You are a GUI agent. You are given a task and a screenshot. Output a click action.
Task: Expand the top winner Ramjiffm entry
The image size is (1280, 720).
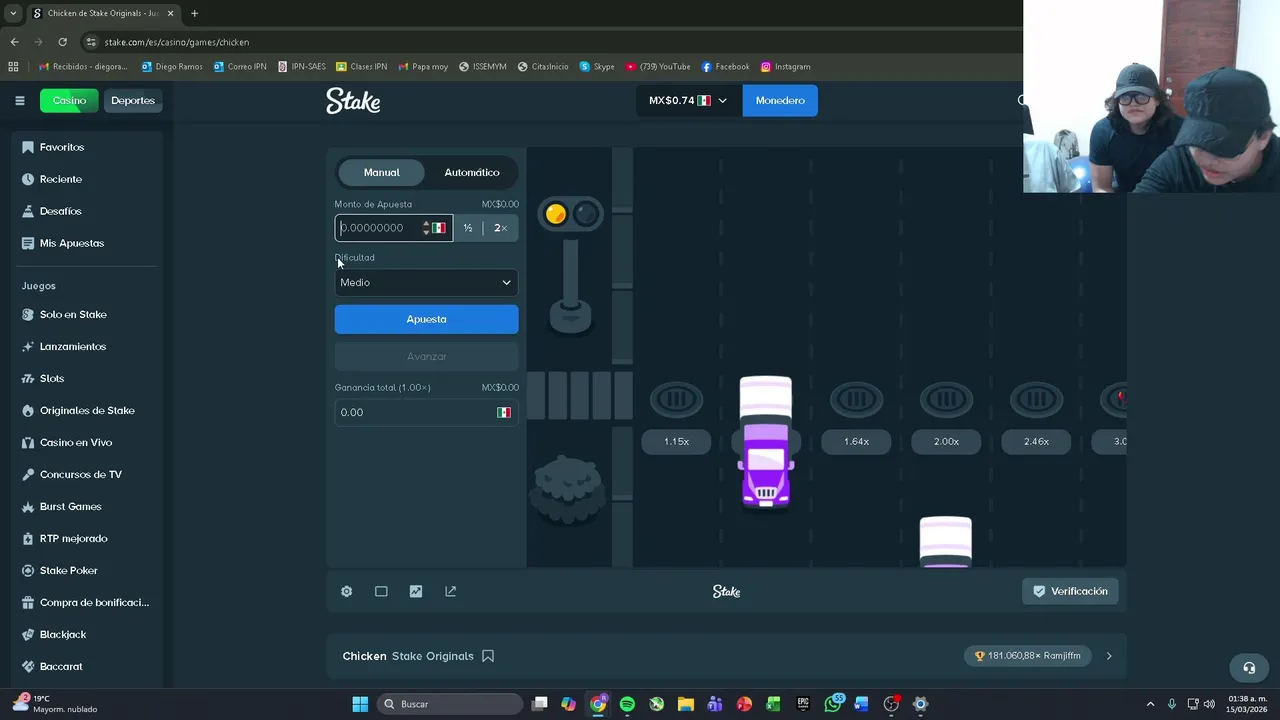[x=1108, y=656]
